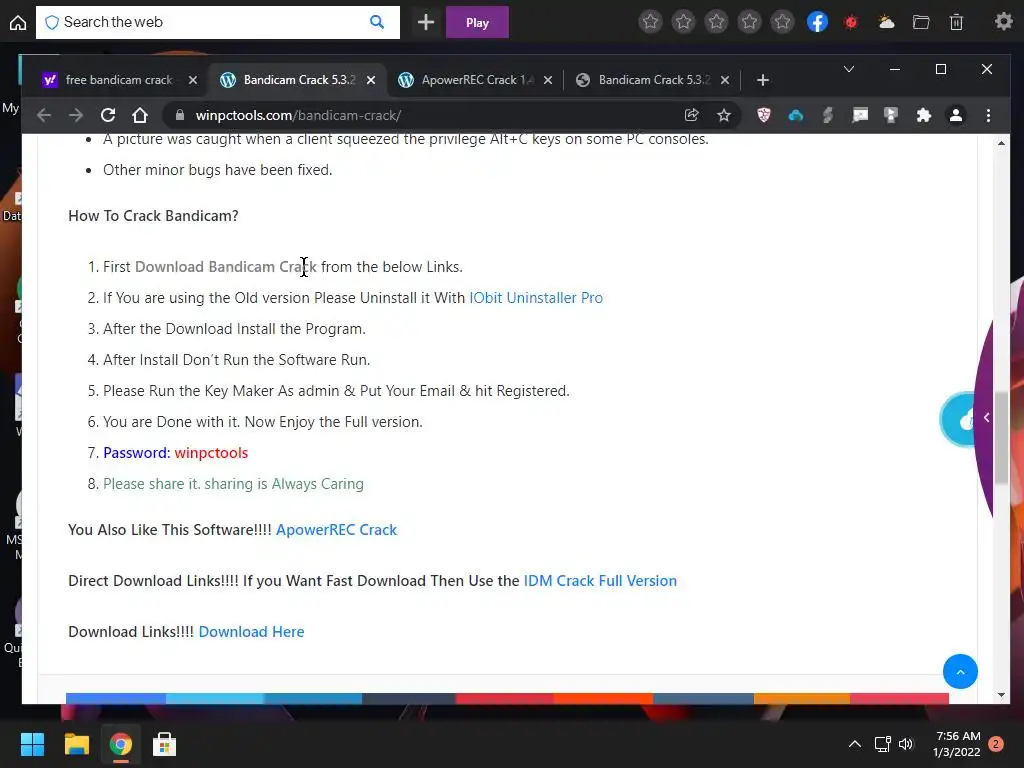This screenshot has width=1024, height=768.
Task: Close the 'free bandicam crack' tab
Action: point(193,80)
